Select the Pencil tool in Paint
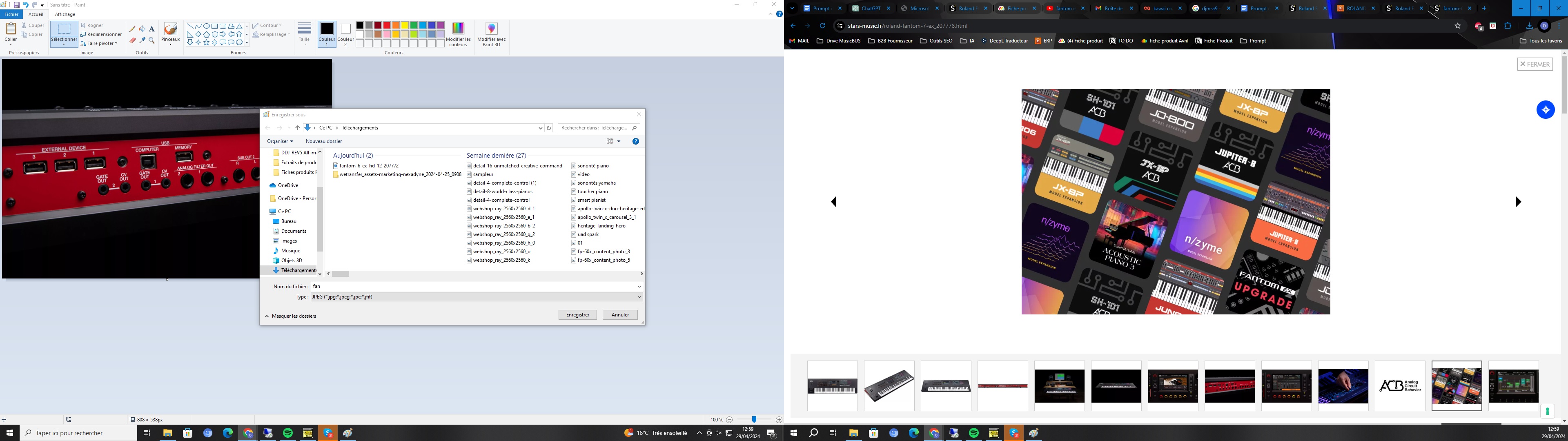This screenshot has height=441, width=1568. click(133, 29)
